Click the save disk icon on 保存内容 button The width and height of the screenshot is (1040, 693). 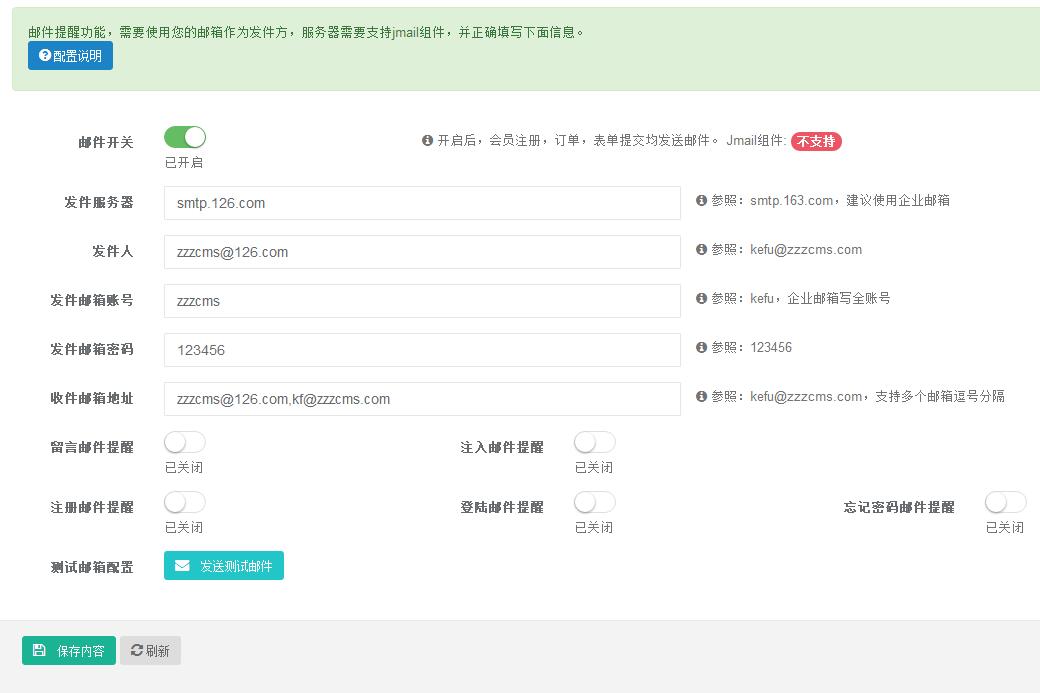coord(38,650)
